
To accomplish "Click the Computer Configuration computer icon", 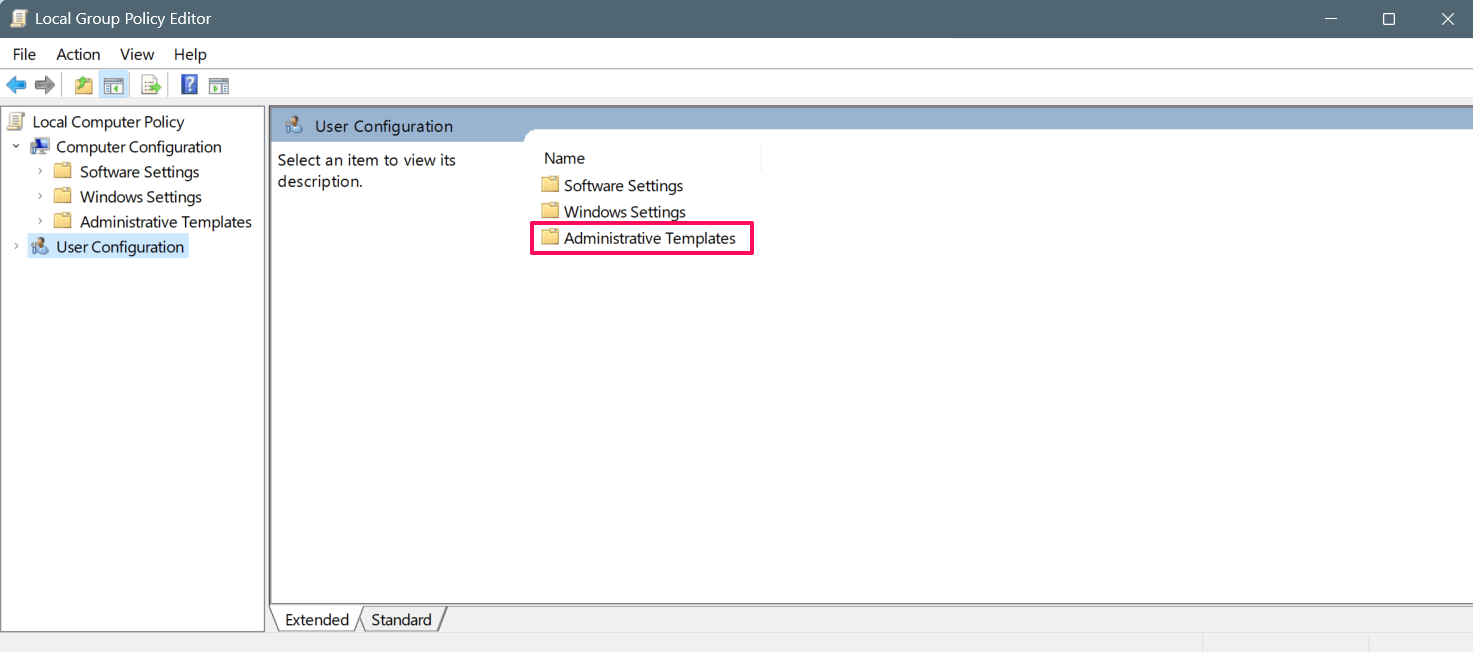I will (40, 147).
